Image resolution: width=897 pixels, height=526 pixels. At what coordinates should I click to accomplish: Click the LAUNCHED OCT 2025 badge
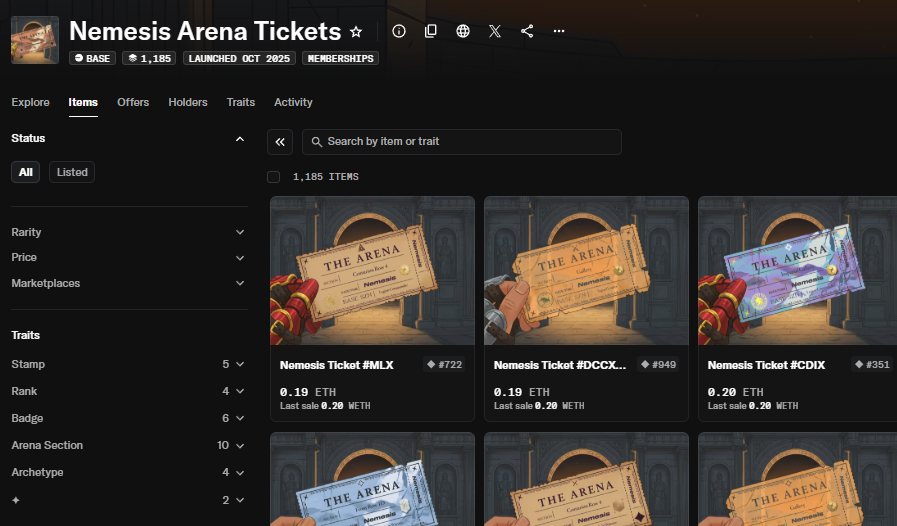point(239,58)
